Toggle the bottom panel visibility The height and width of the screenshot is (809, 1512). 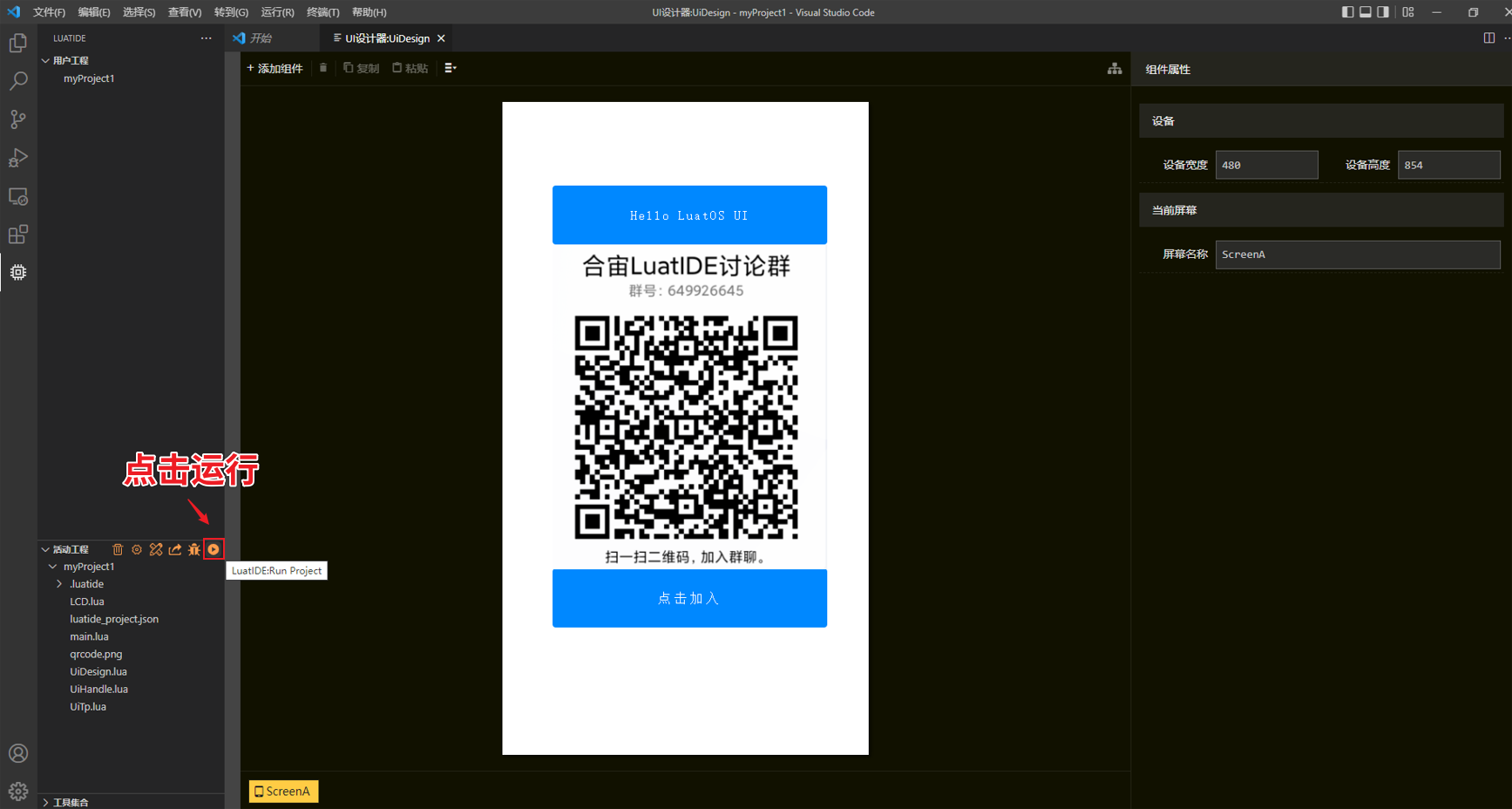1366,12
